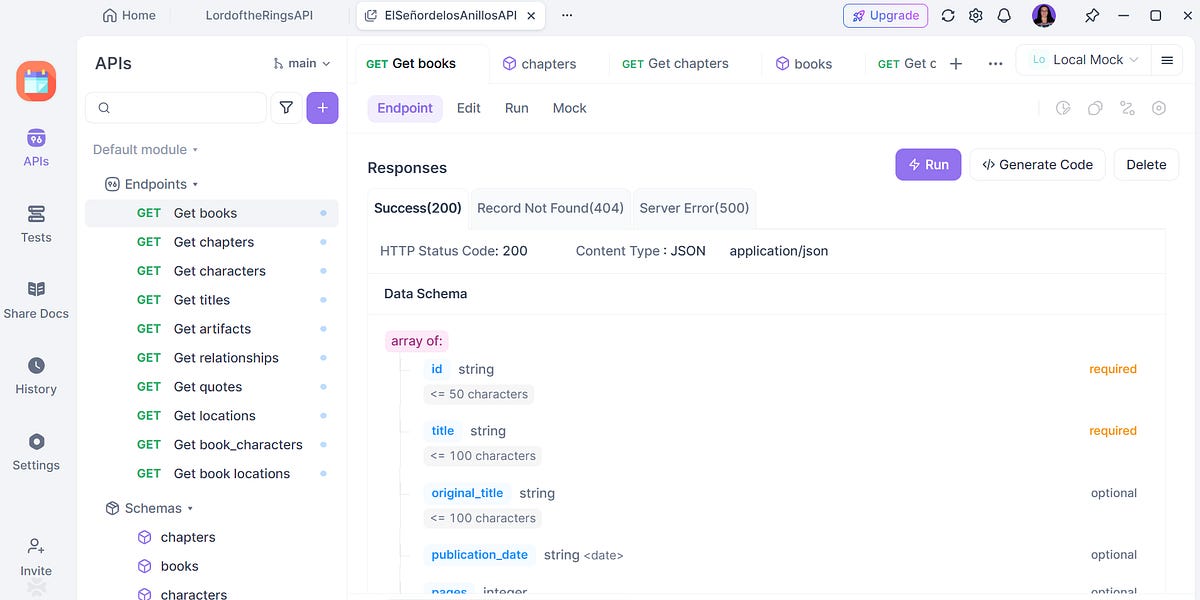Switch to the Run tab
The width and height of the screenshot is (1200, 600).
(517, 108)
